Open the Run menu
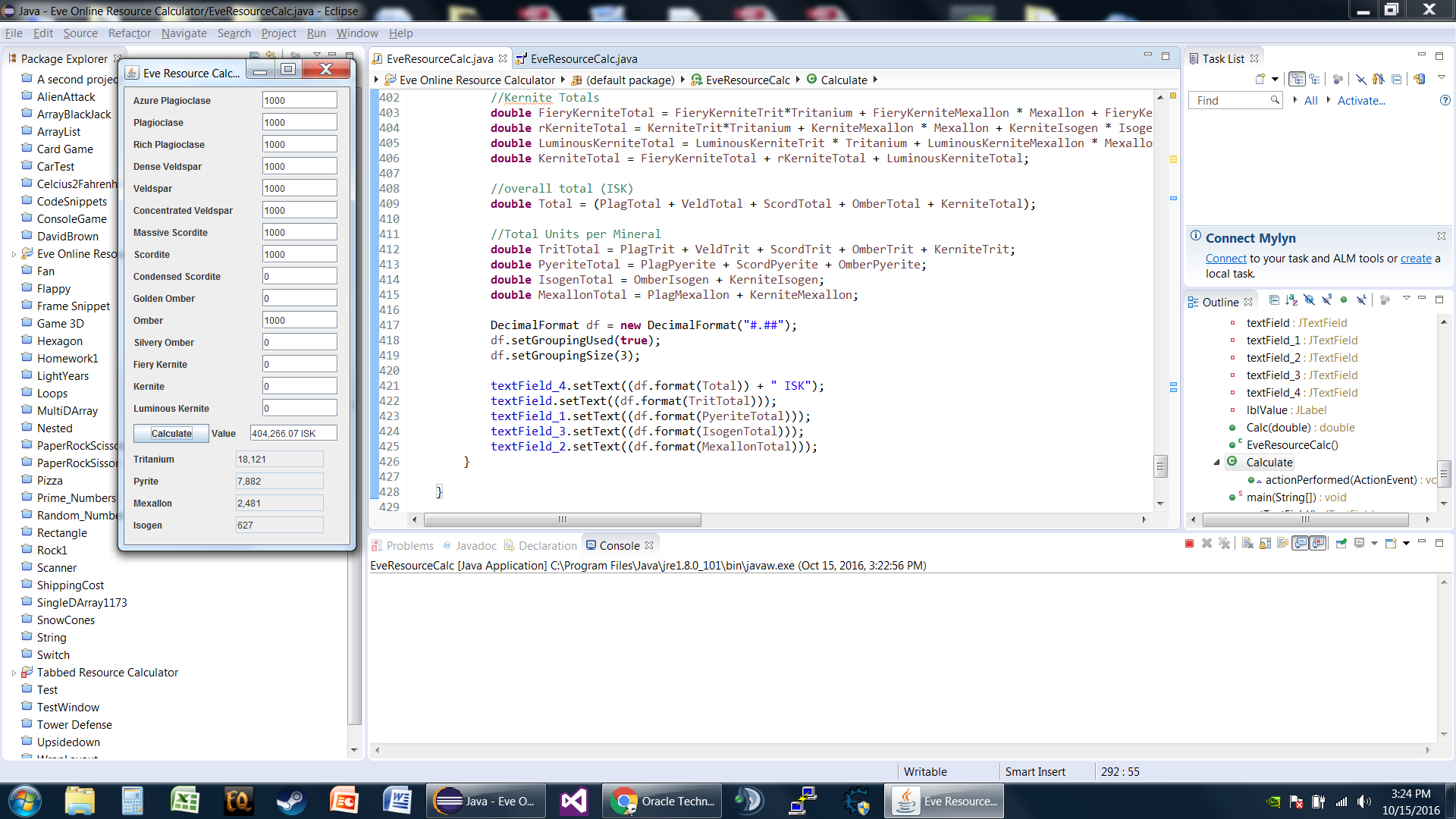Image resolution: width=1456 pixels, height=819 pixels. tap(316, 33)
